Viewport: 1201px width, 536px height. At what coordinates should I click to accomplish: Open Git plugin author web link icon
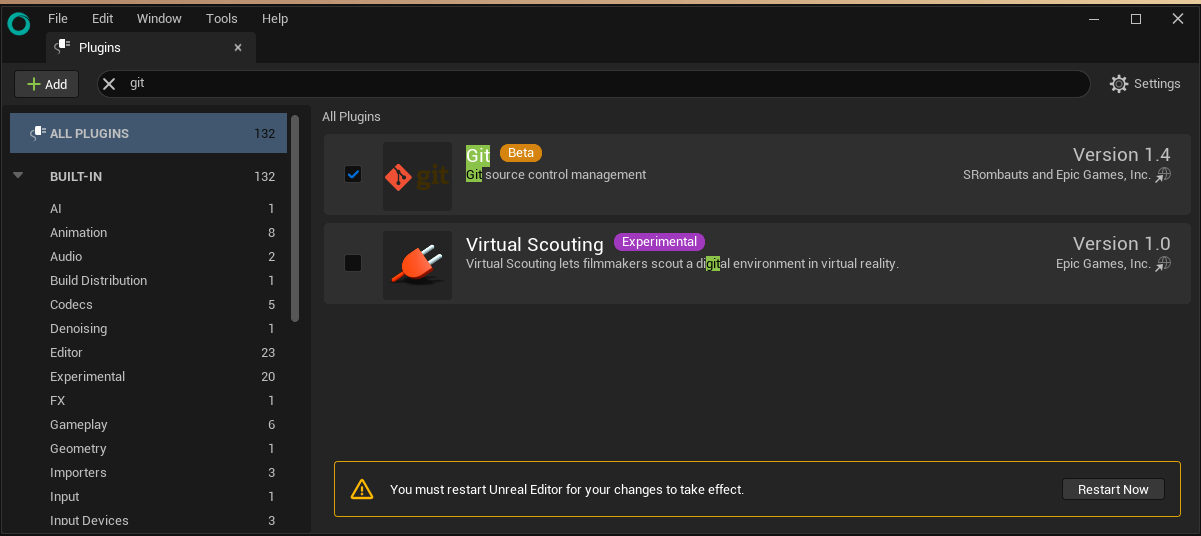(1163, 175)
